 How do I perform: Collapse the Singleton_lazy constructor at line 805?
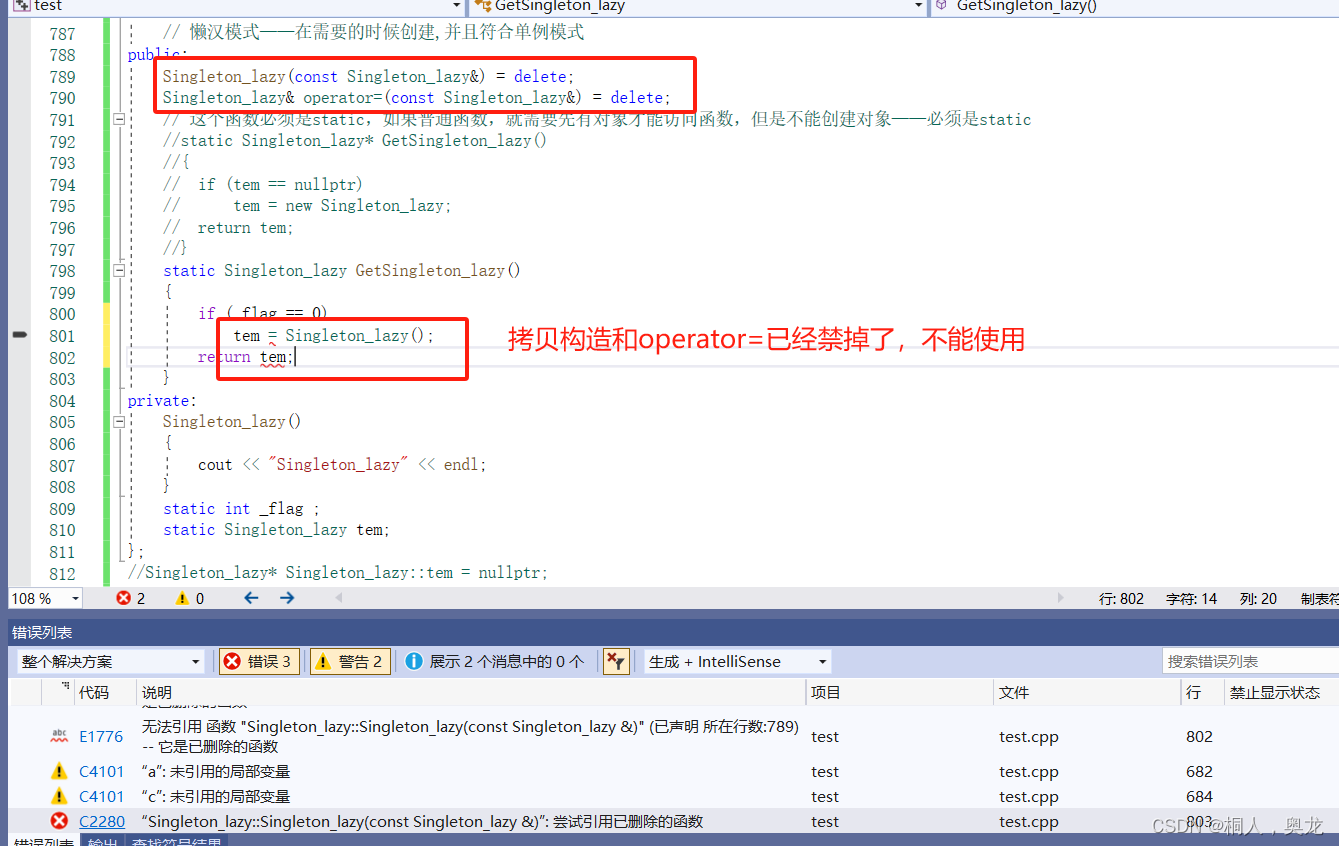pyautogui.click(x=119, y=421)
